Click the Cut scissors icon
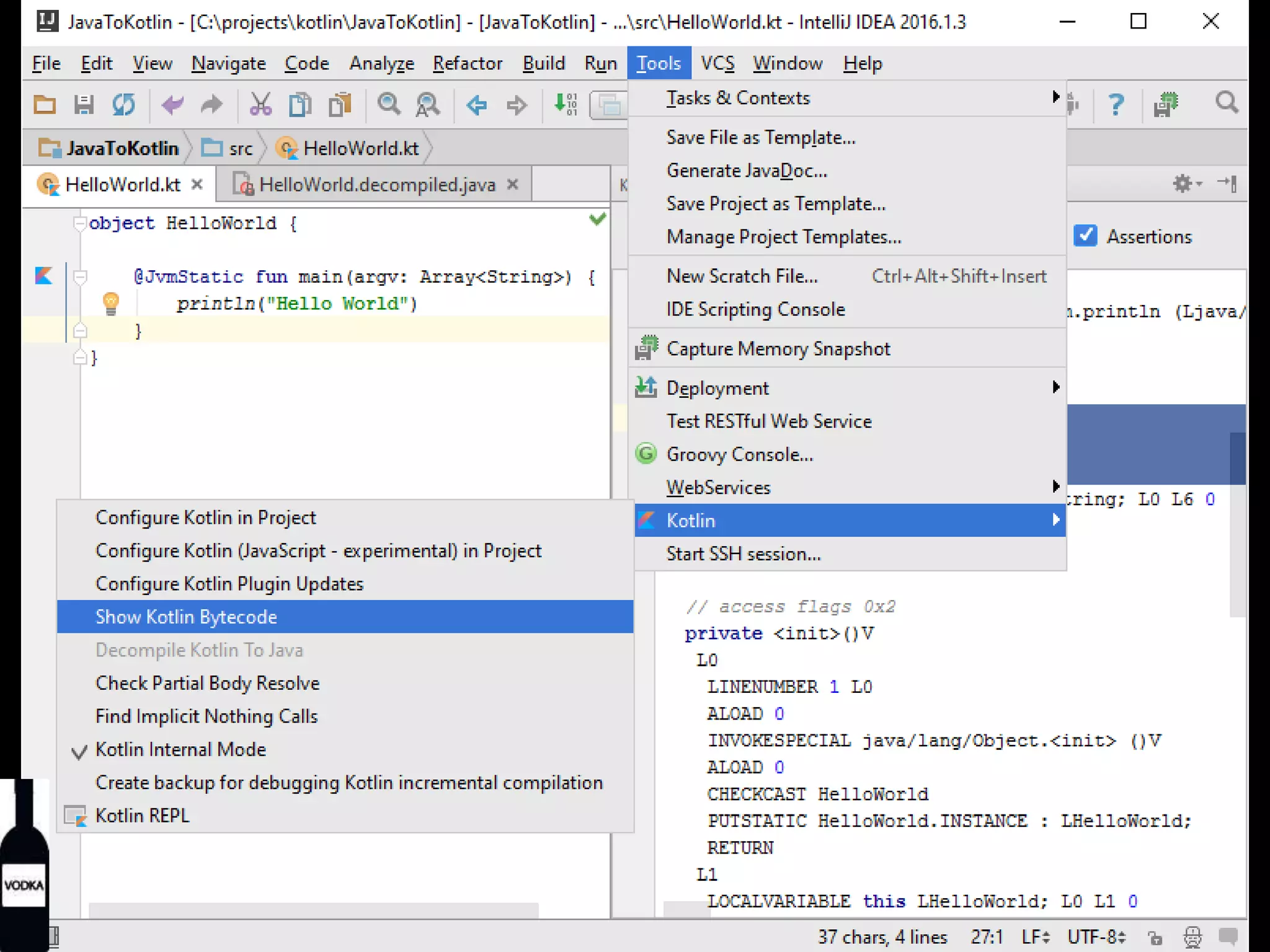The width and height of the screenshot is (1270, 952). point(260,105)
